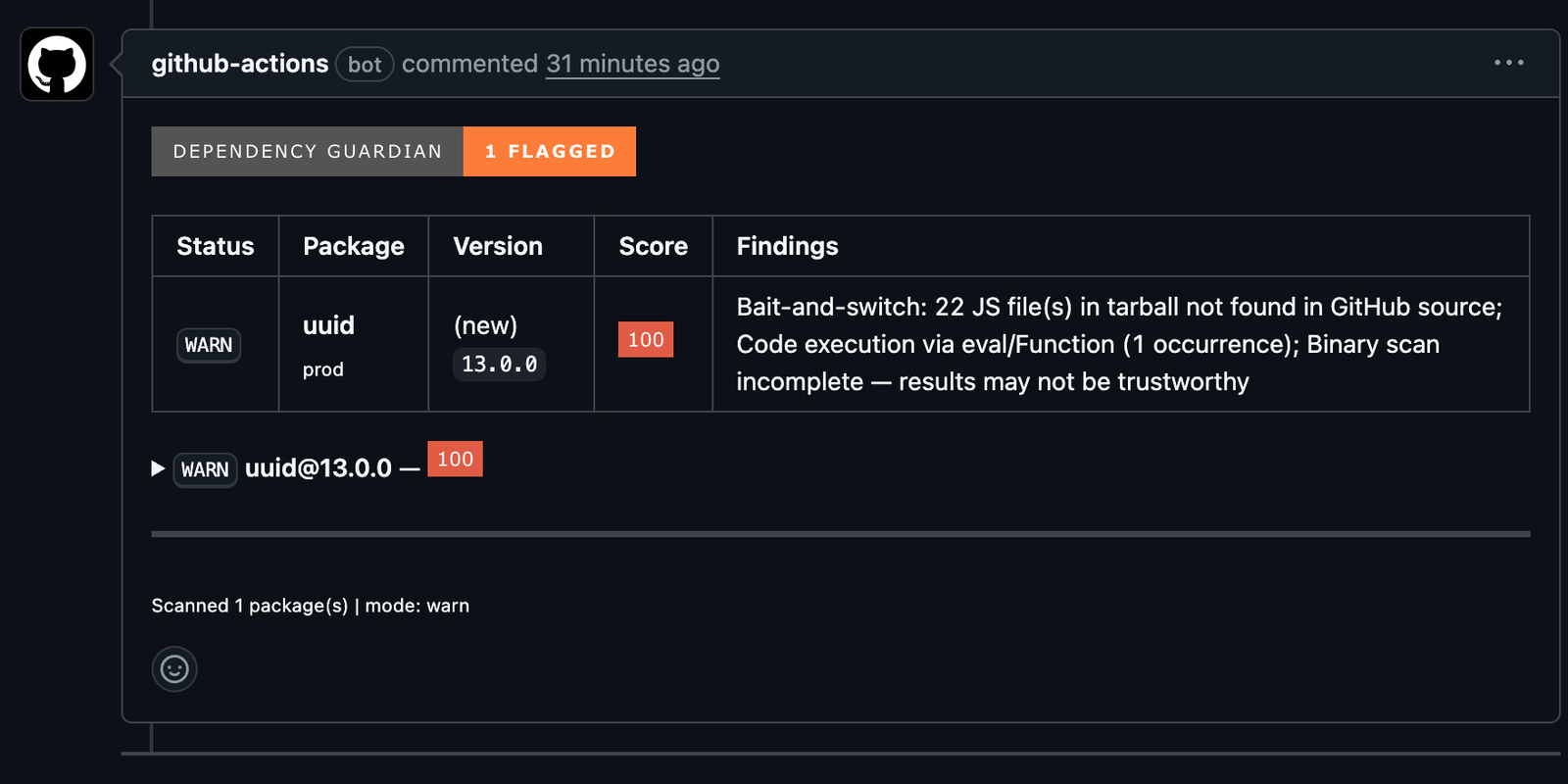Image resolution: width=1568 pixels, height=784 pixels.
Task: Select the Findings column header
Action: coord(787,246)
